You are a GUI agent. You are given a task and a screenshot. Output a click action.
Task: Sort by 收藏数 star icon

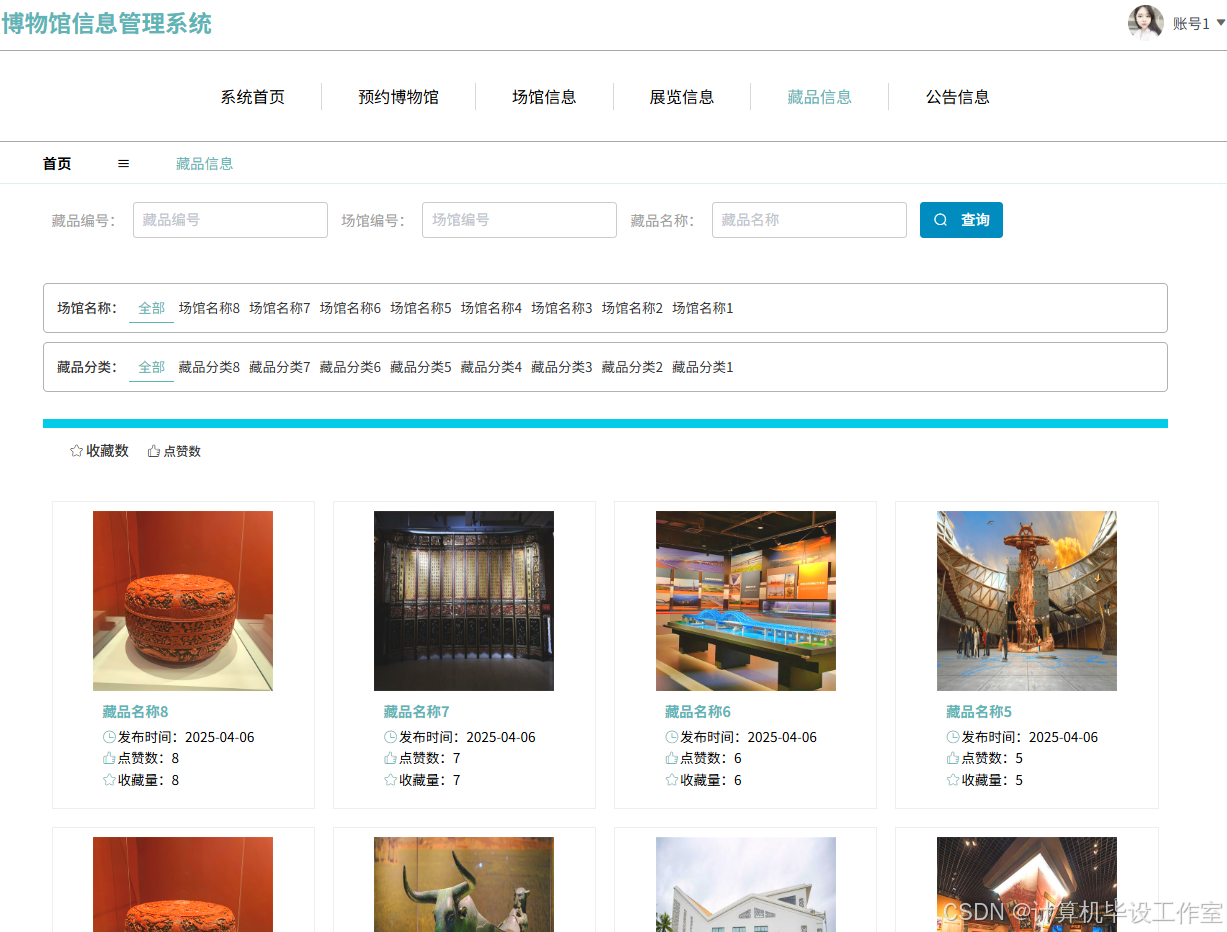tap(76, 451)
